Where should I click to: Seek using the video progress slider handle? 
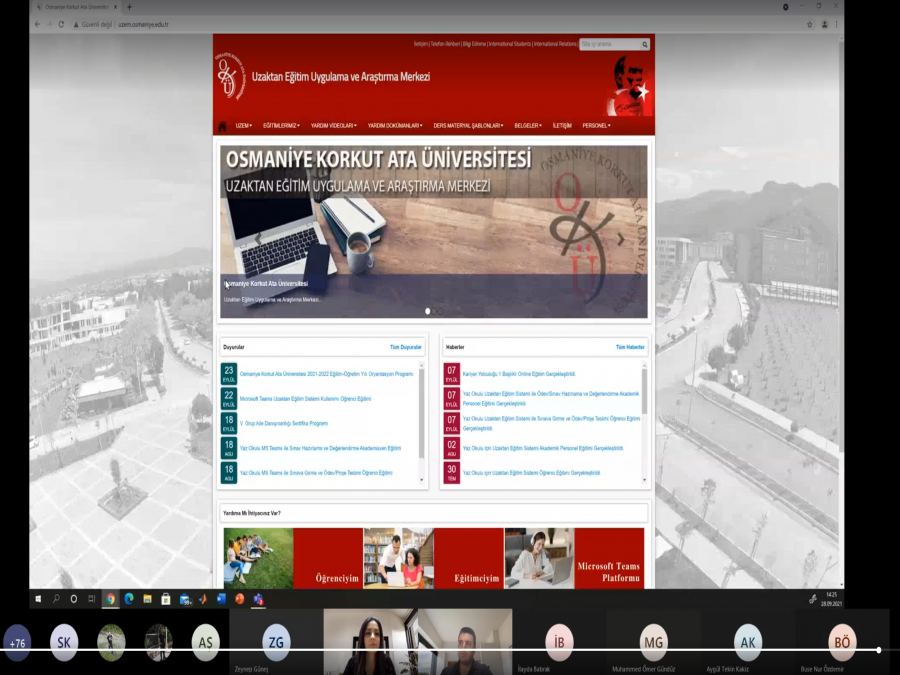(x=879, y=650)
